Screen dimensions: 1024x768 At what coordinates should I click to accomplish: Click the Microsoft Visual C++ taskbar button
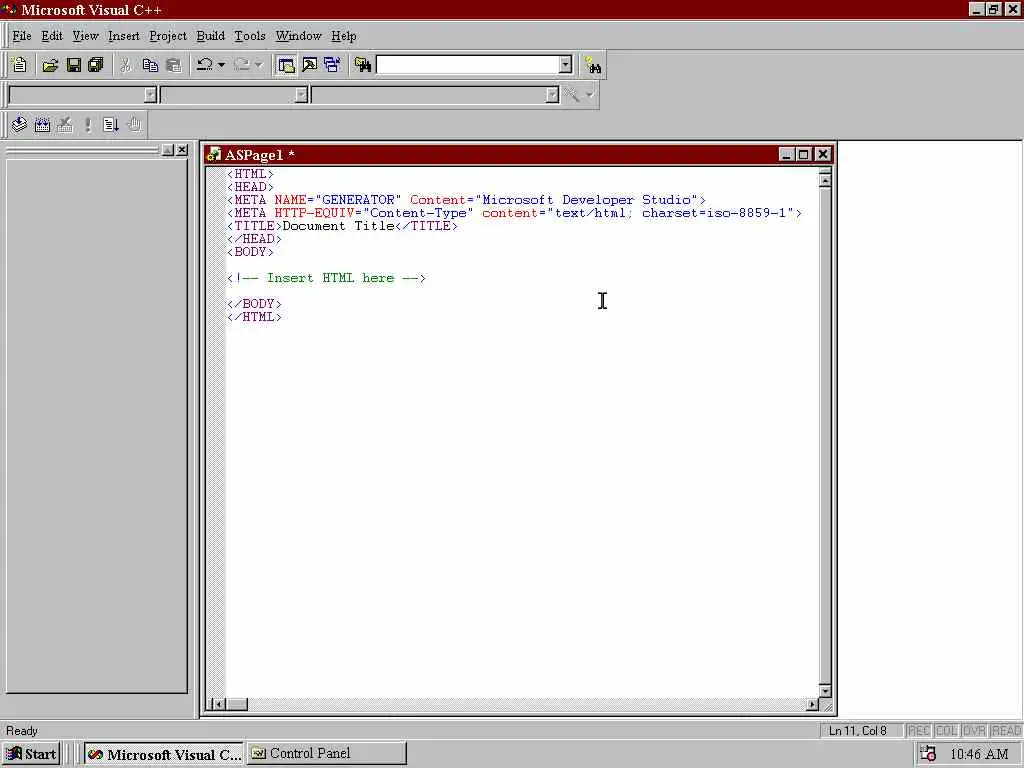coord(164,754)
